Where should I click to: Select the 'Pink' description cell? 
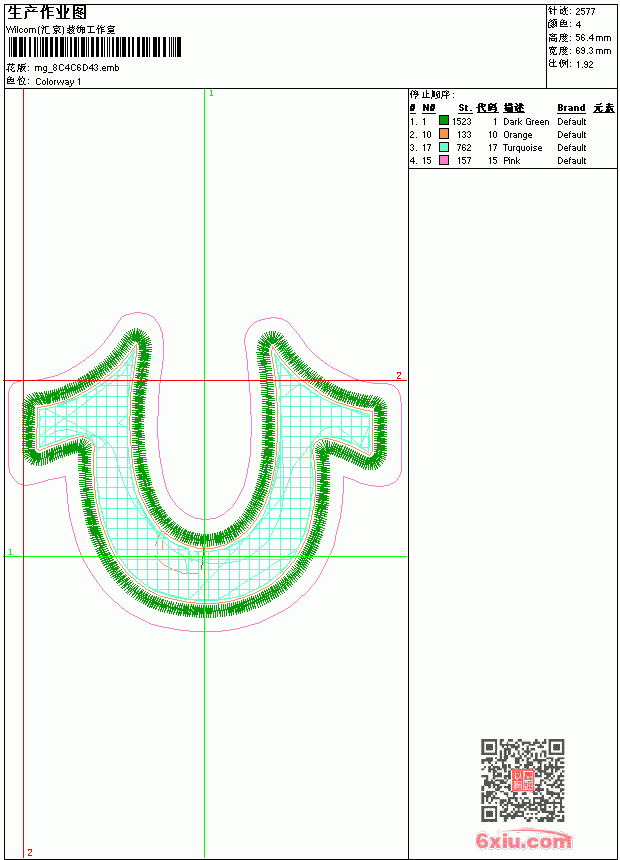coord(511,161)
